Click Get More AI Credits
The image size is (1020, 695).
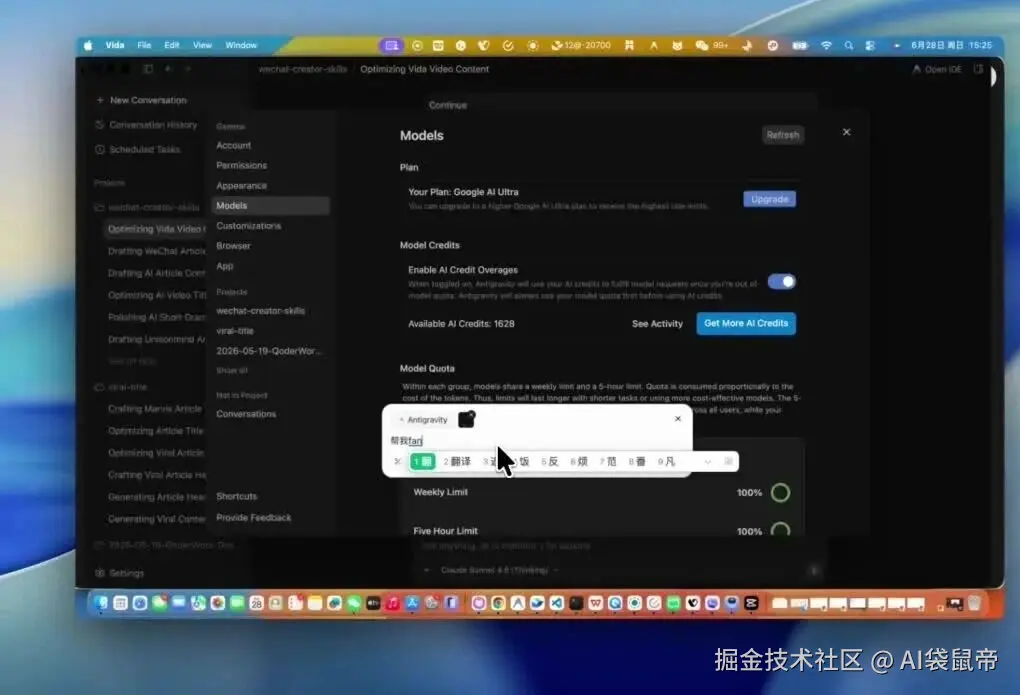coord(746,323)
